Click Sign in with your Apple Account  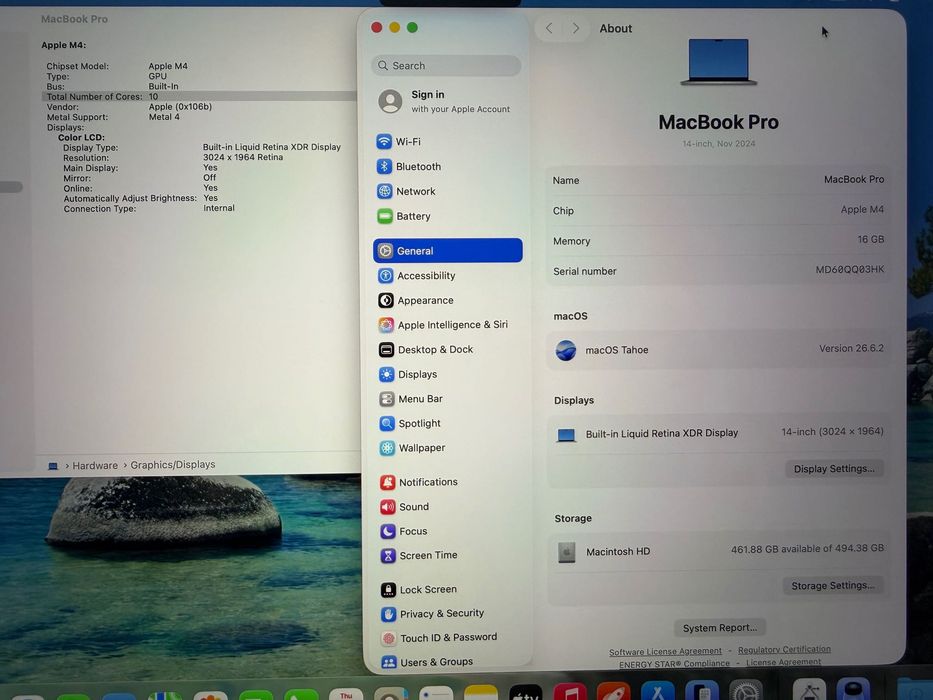click(446, 101)
